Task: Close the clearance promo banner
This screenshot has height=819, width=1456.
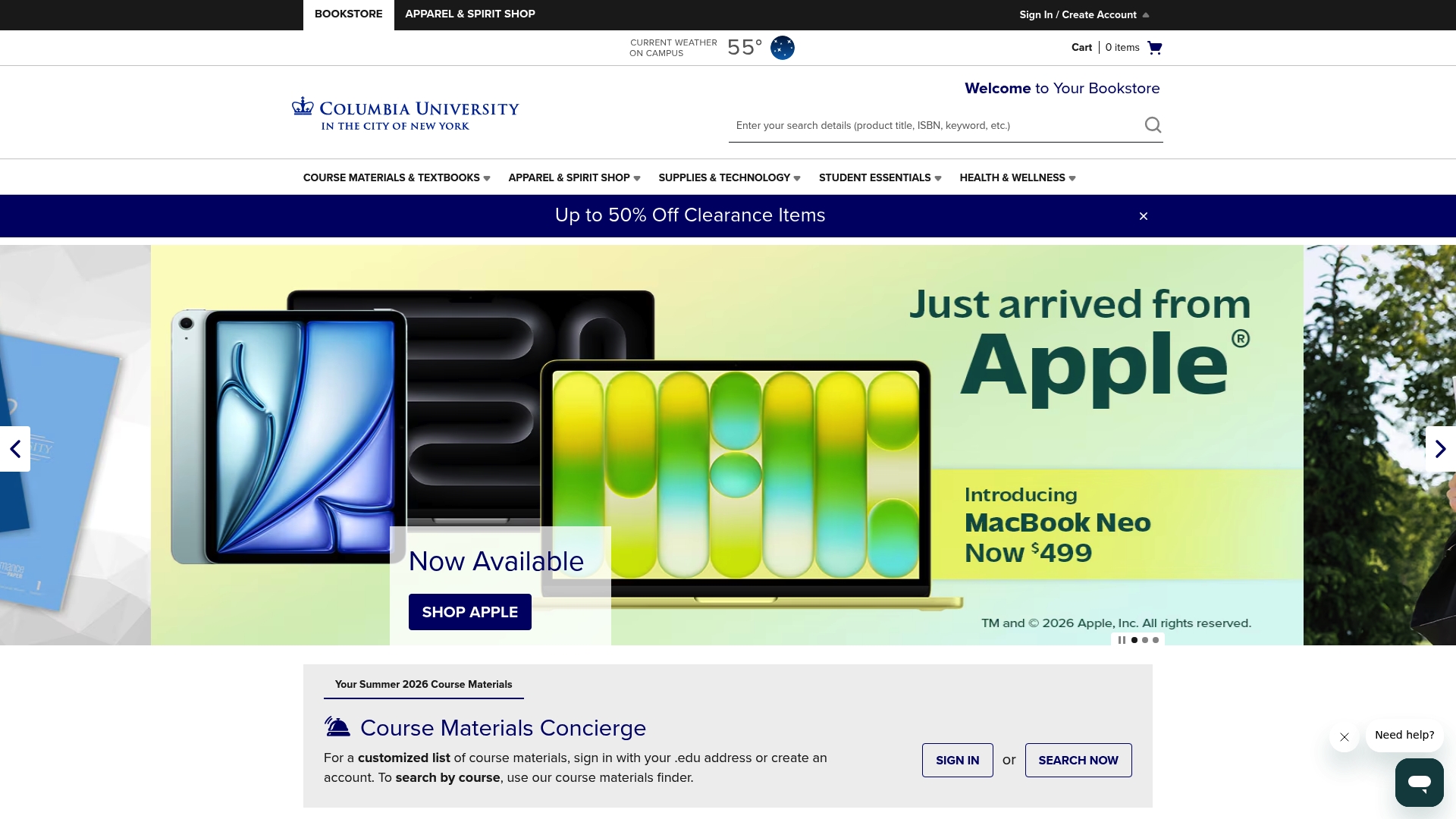Action: [x=1144, y=216]
